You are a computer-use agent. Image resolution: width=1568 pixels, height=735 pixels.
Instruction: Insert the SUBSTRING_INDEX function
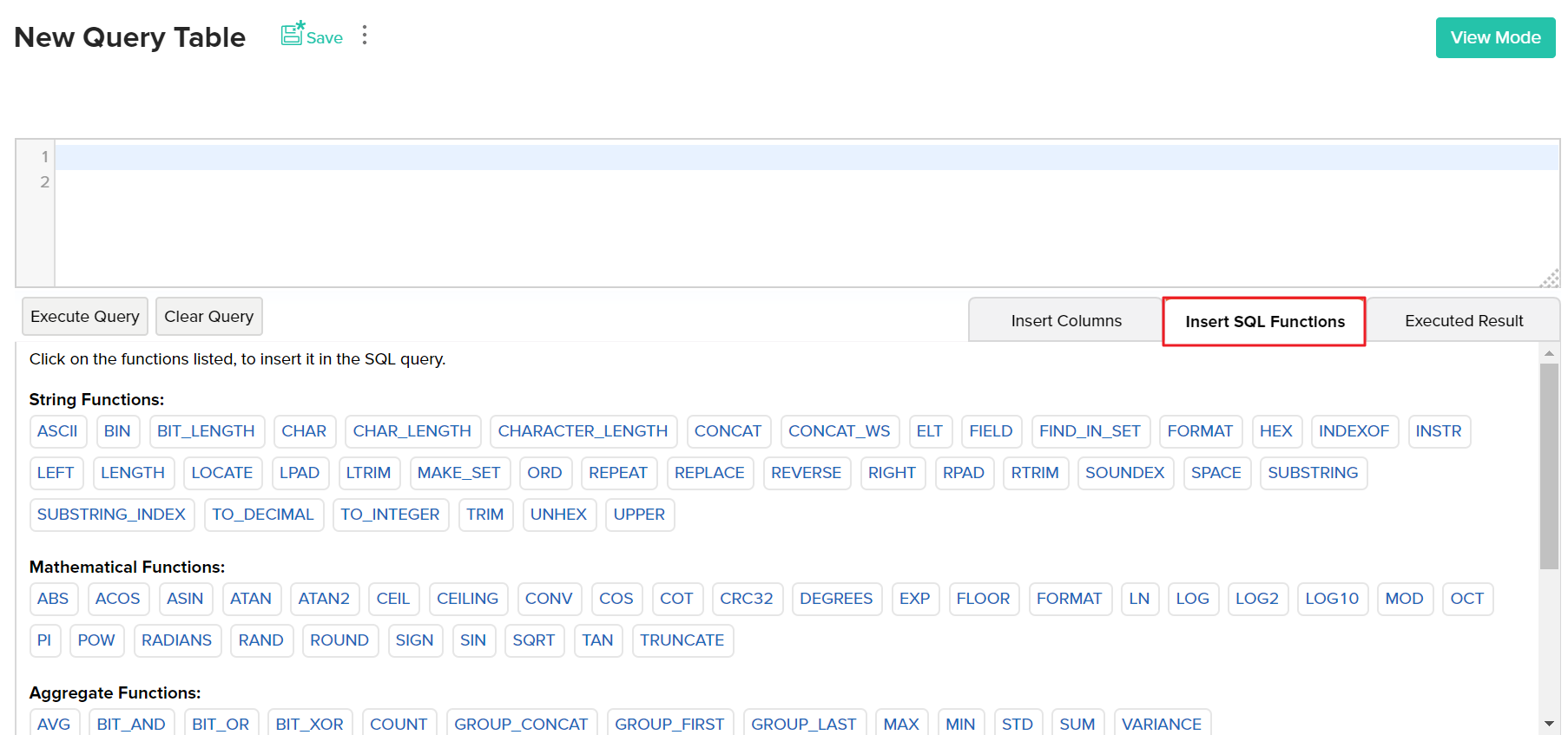[x=111, y=515]
